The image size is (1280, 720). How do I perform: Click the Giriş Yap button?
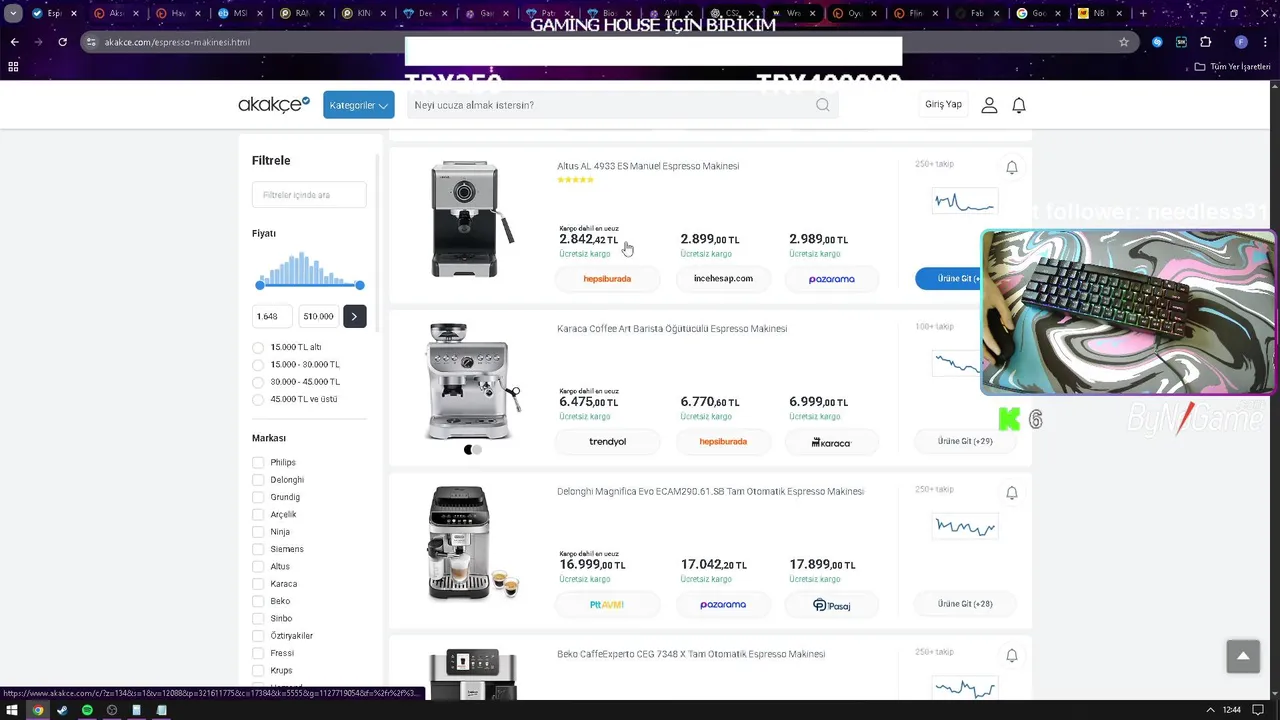click(943, 104)
